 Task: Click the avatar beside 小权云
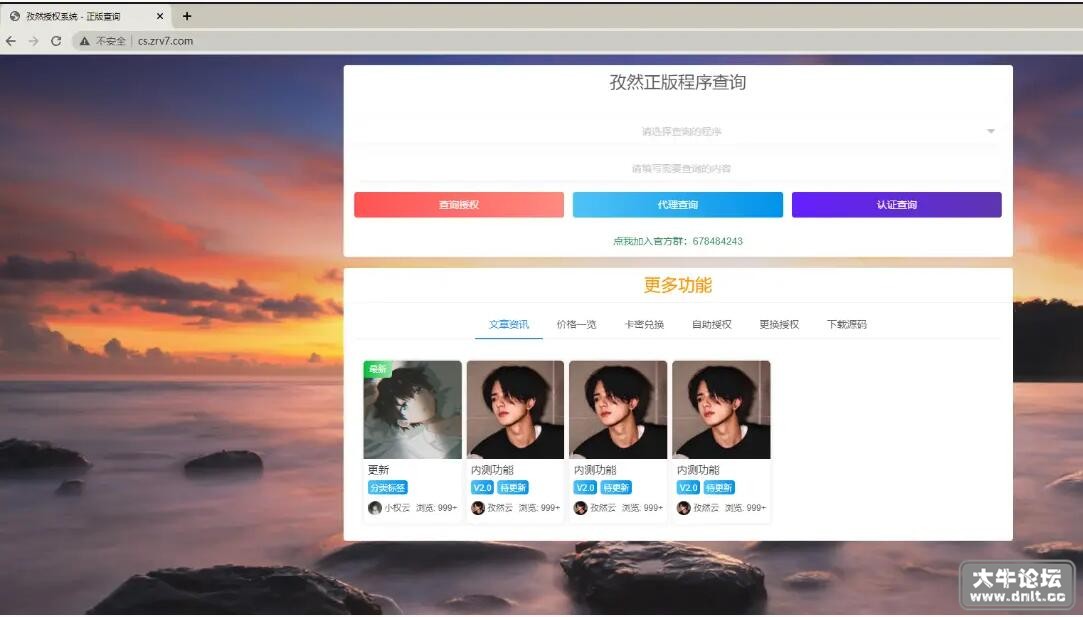375,508
